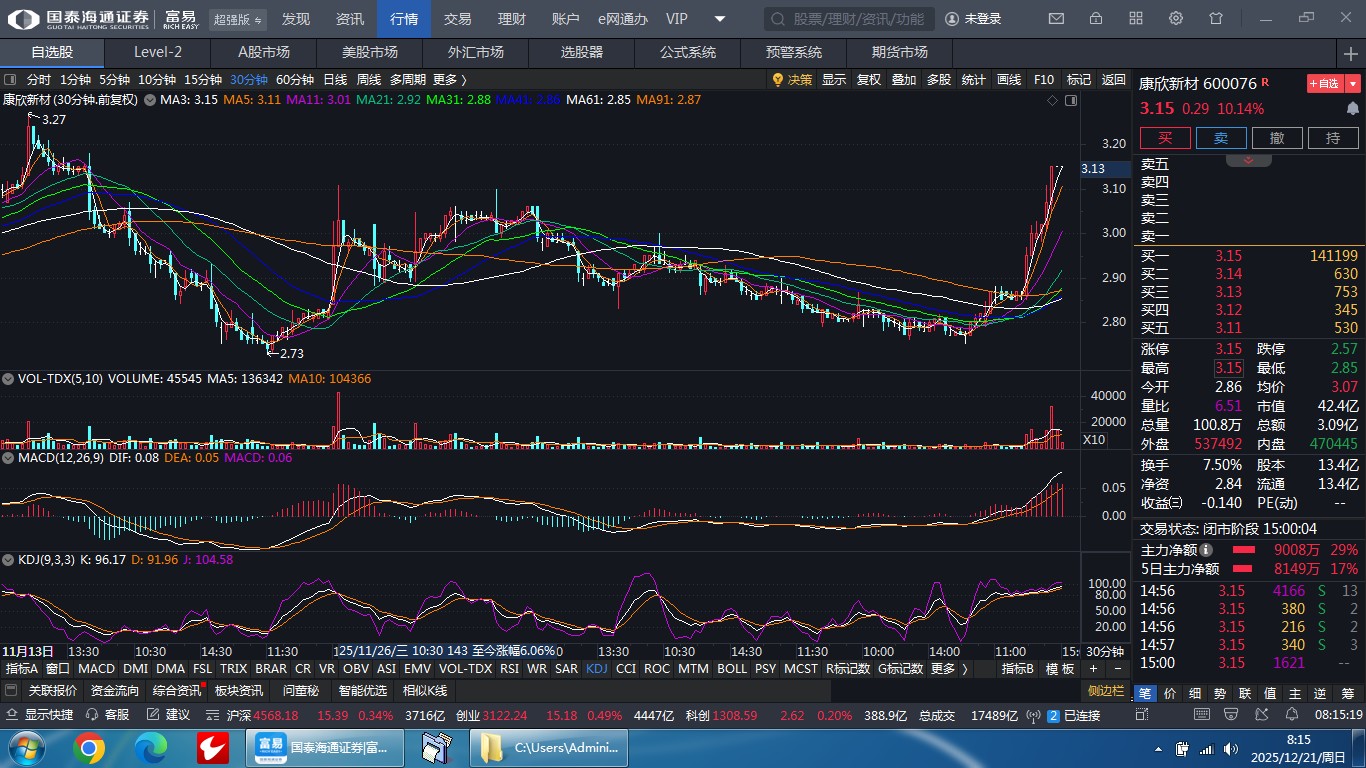Open the dropdown triangle after VIP menu
1366x768 pixels.
tap(720, 19)
